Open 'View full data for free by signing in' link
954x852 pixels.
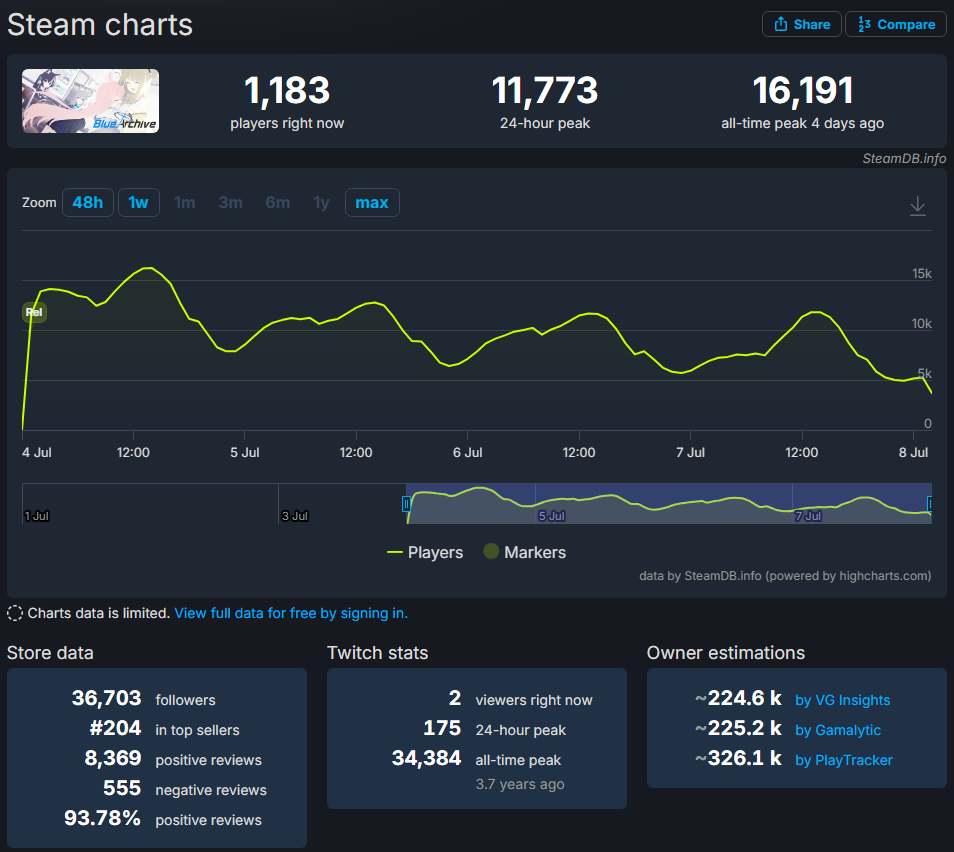click(291, 613)
